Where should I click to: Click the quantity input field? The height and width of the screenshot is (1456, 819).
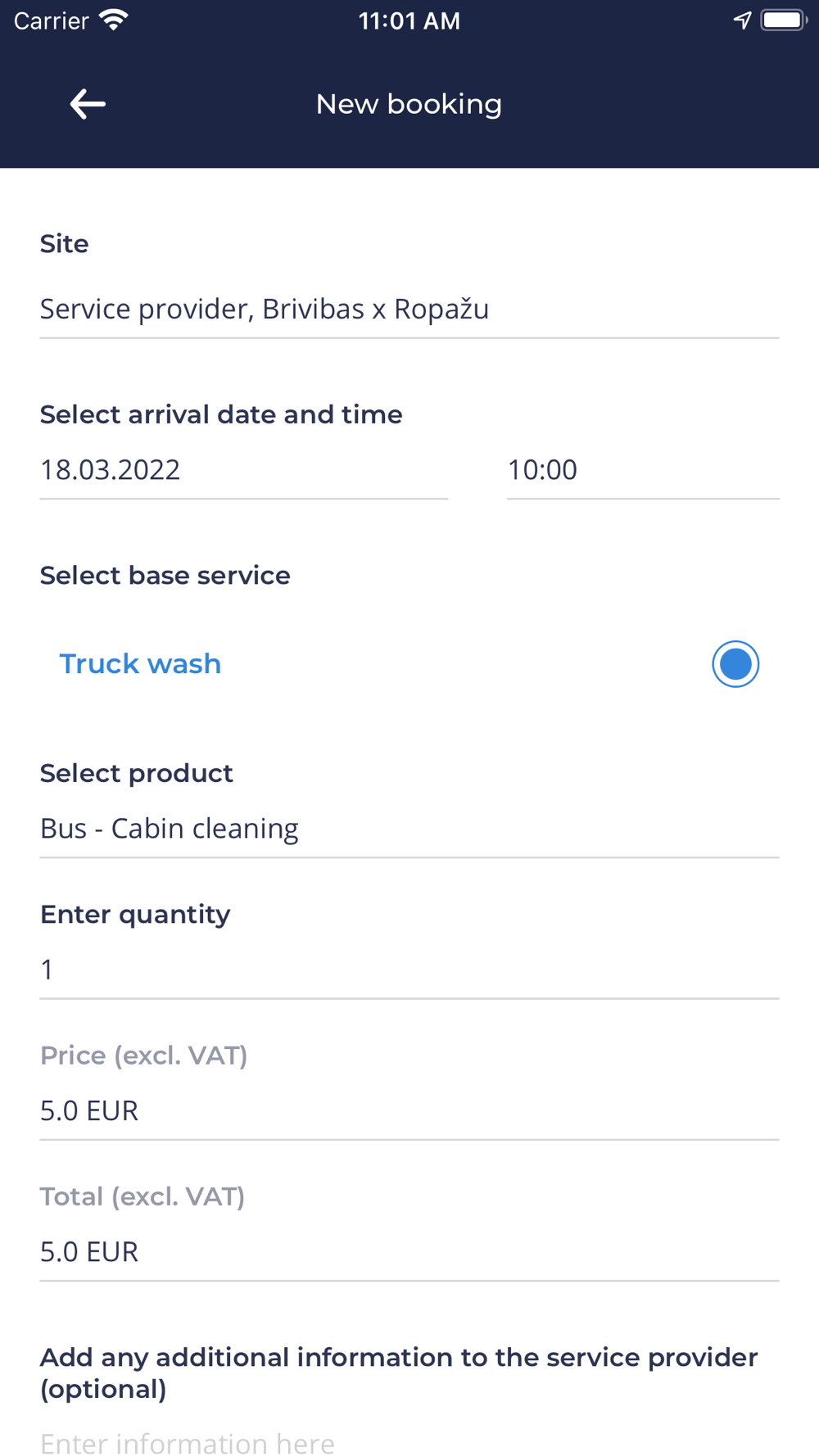pyautogui.click(x=409, y=970)
